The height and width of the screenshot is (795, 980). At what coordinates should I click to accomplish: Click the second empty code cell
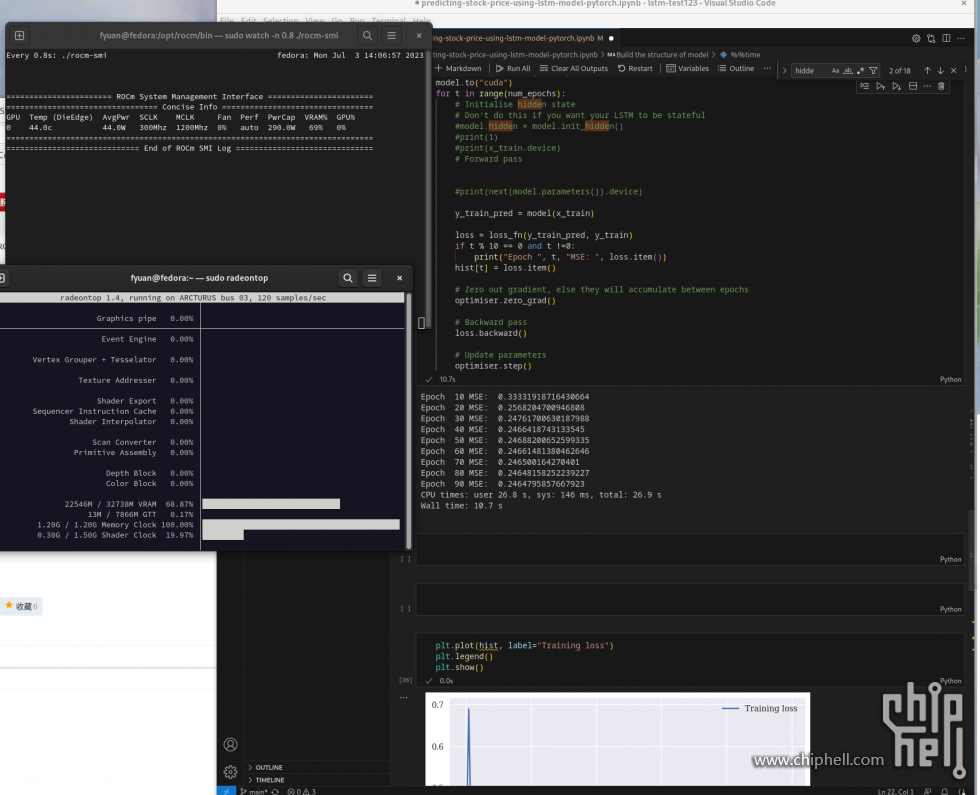[690, 599]
